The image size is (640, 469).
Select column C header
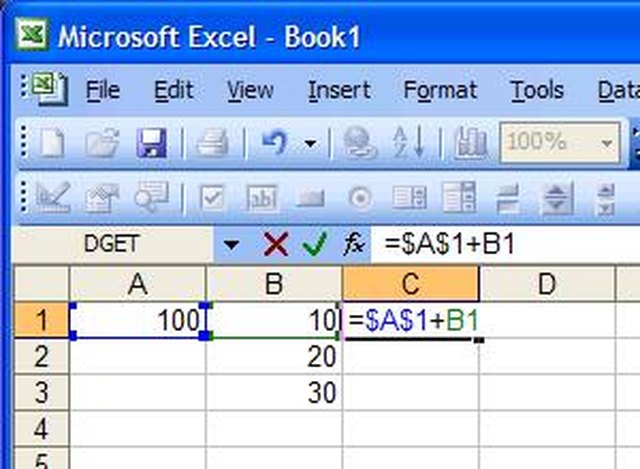[411, 284]
